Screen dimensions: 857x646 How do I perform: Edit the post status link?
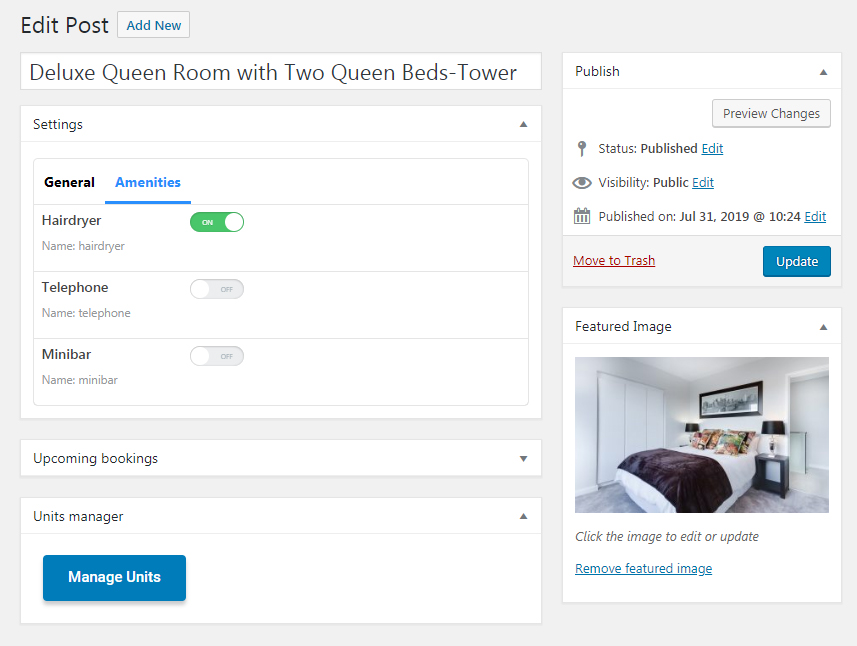point(712,149)
